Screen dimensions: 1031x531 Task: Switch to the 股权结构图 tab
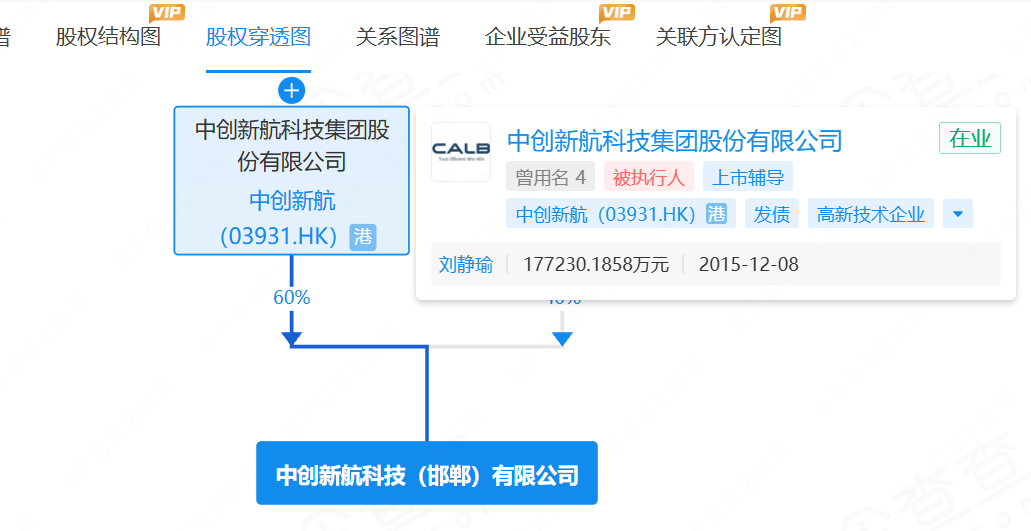click(108, 37)
